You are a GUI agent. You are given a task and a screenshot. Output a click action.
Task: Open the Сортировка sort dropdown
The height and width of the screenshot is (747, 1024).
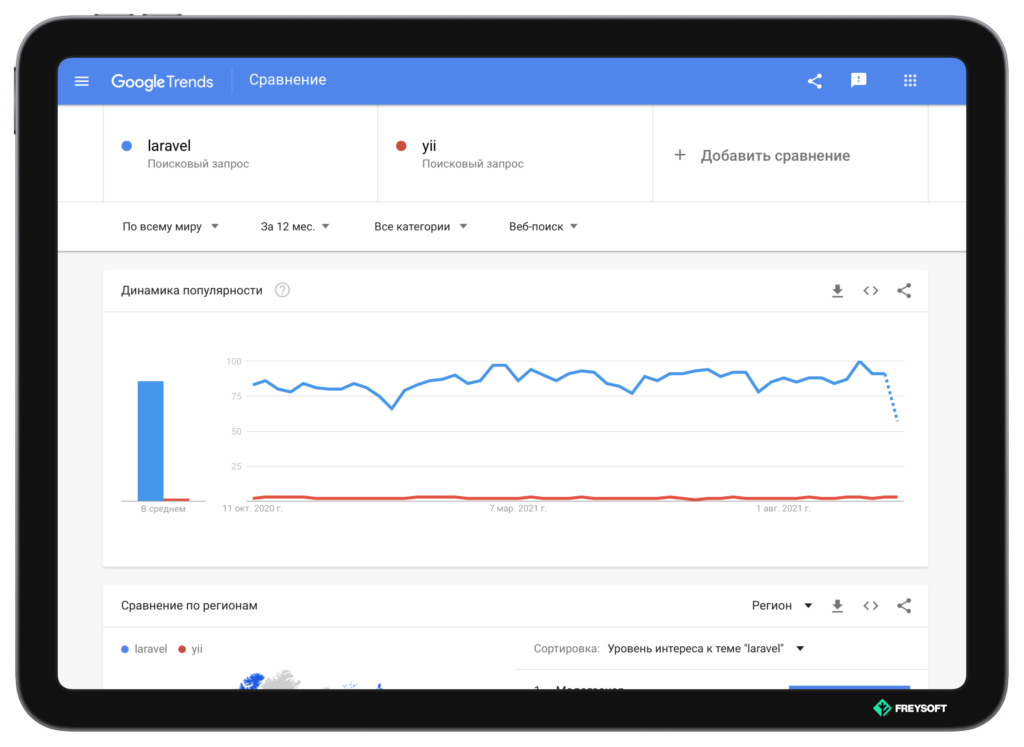pyautogui.click(x=706, y=648)
